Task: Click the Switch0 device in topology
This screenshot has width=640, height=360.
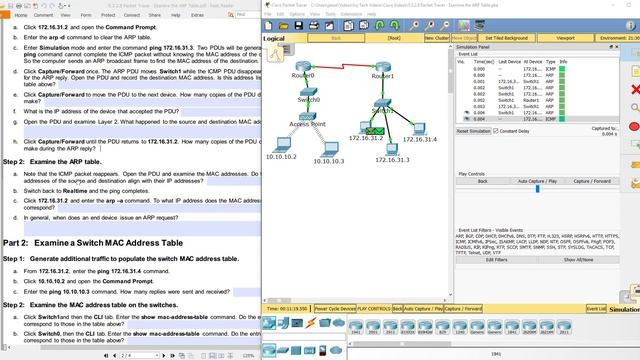Action: point(309,92)
